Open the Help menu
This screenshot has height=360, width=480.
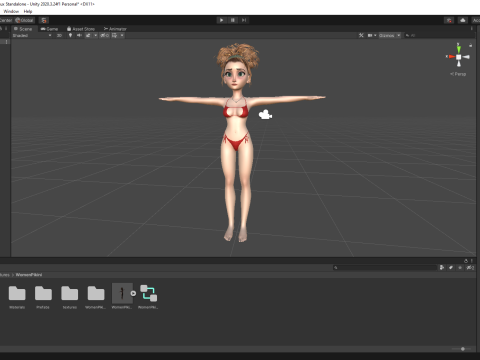coord(28,11)
